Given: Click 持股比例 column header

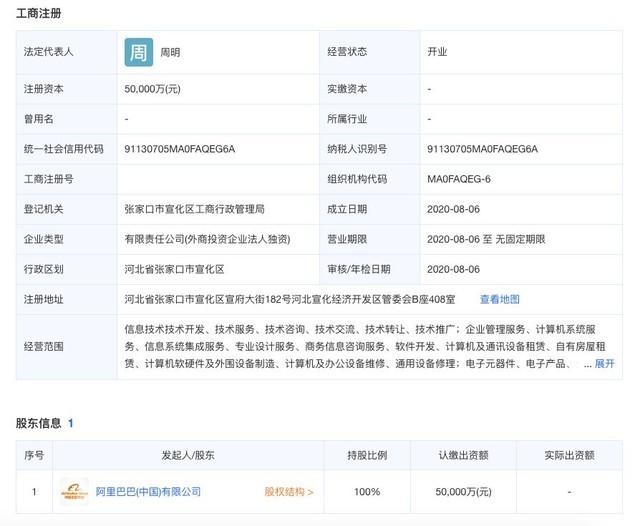Looking at the screenshot, I should click(367, 455).
